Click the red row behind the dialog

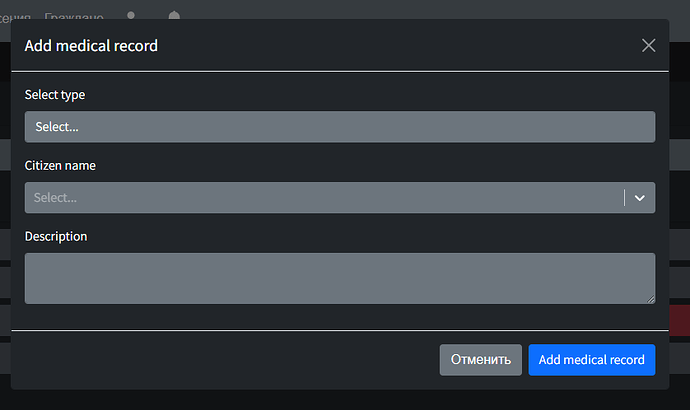[679, 320]
